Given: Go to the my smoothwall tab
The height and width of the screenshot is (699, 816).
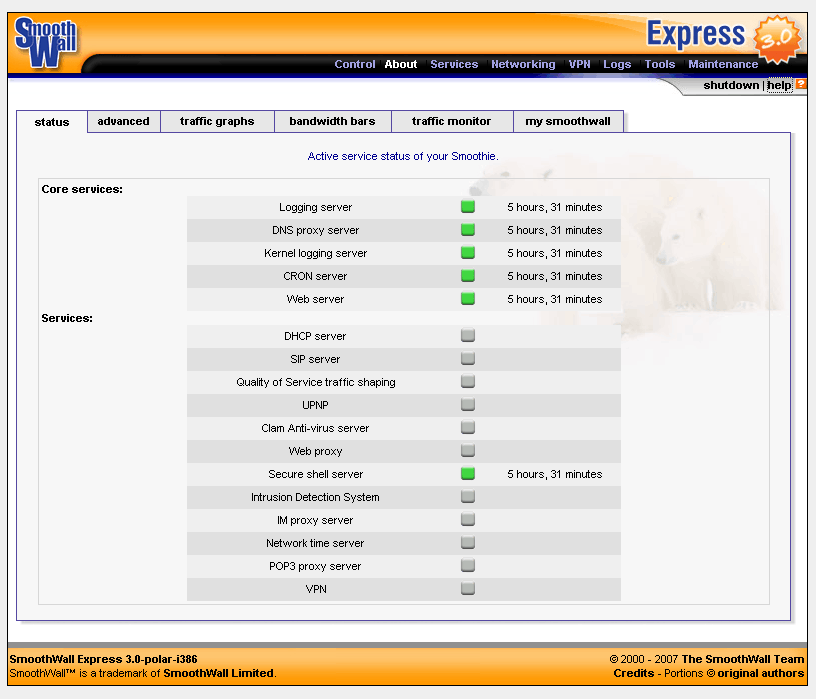Looking at the screenshot, I should (x=568, y=121).
